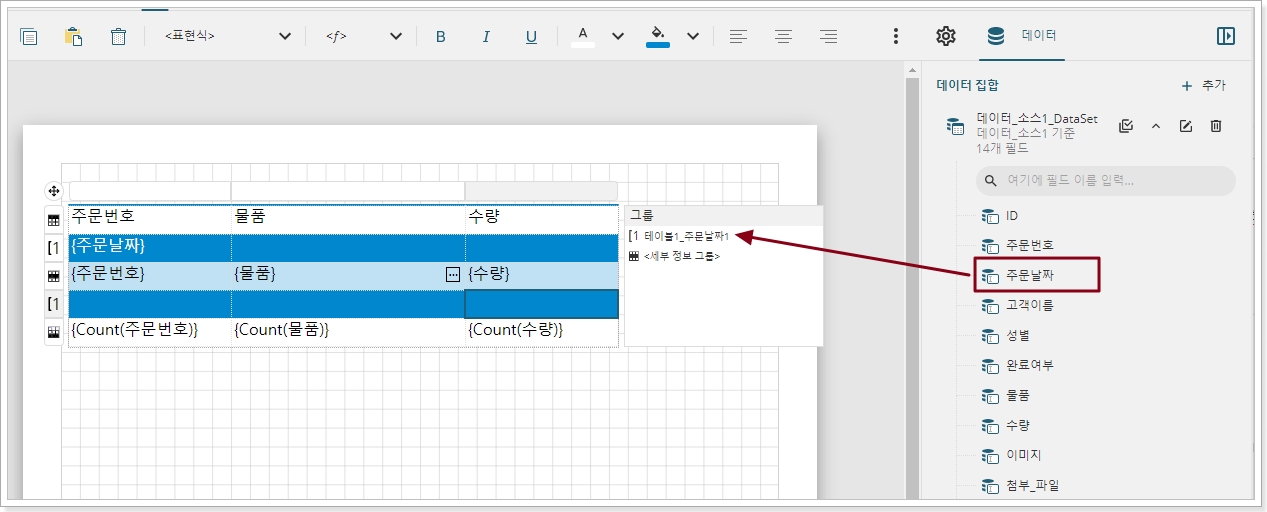Switch to the 데이터 tab
This screenshot has height=512, width=1267.
[1022, 36]
